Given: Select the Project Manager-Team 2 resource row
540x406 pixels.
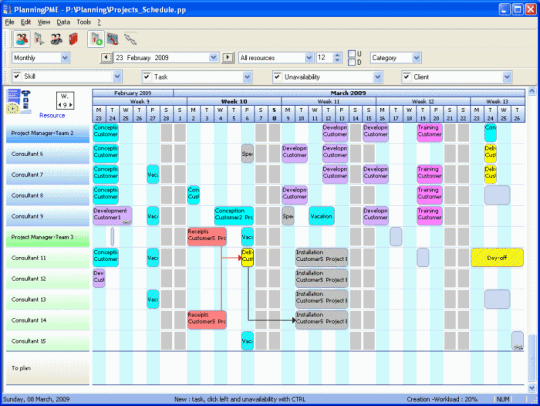Looking at the screenshot, I should point(48,133).
